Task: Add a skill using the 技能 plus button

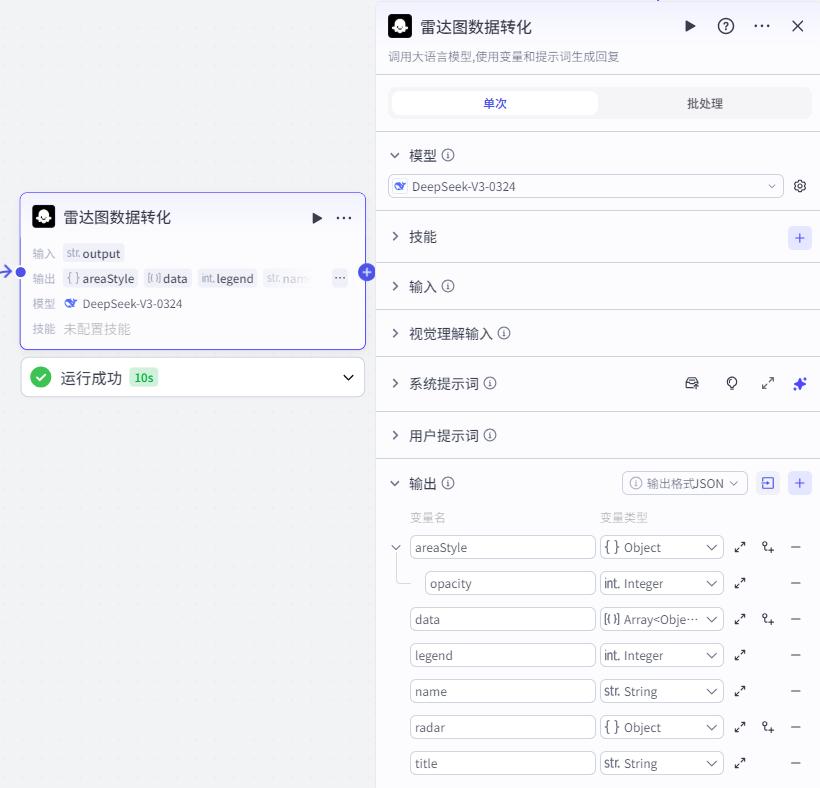Action: click(x=799, y=238)
